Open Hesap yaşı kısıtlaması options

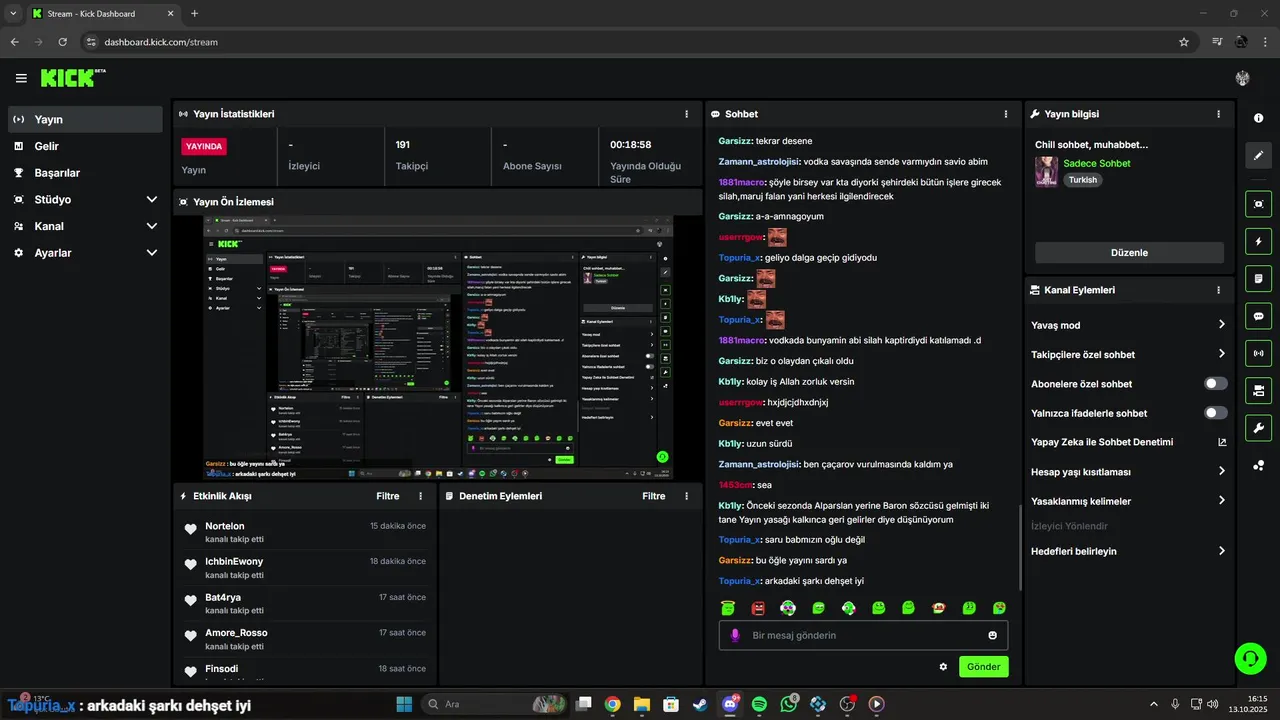click(x=1129, y=472)
